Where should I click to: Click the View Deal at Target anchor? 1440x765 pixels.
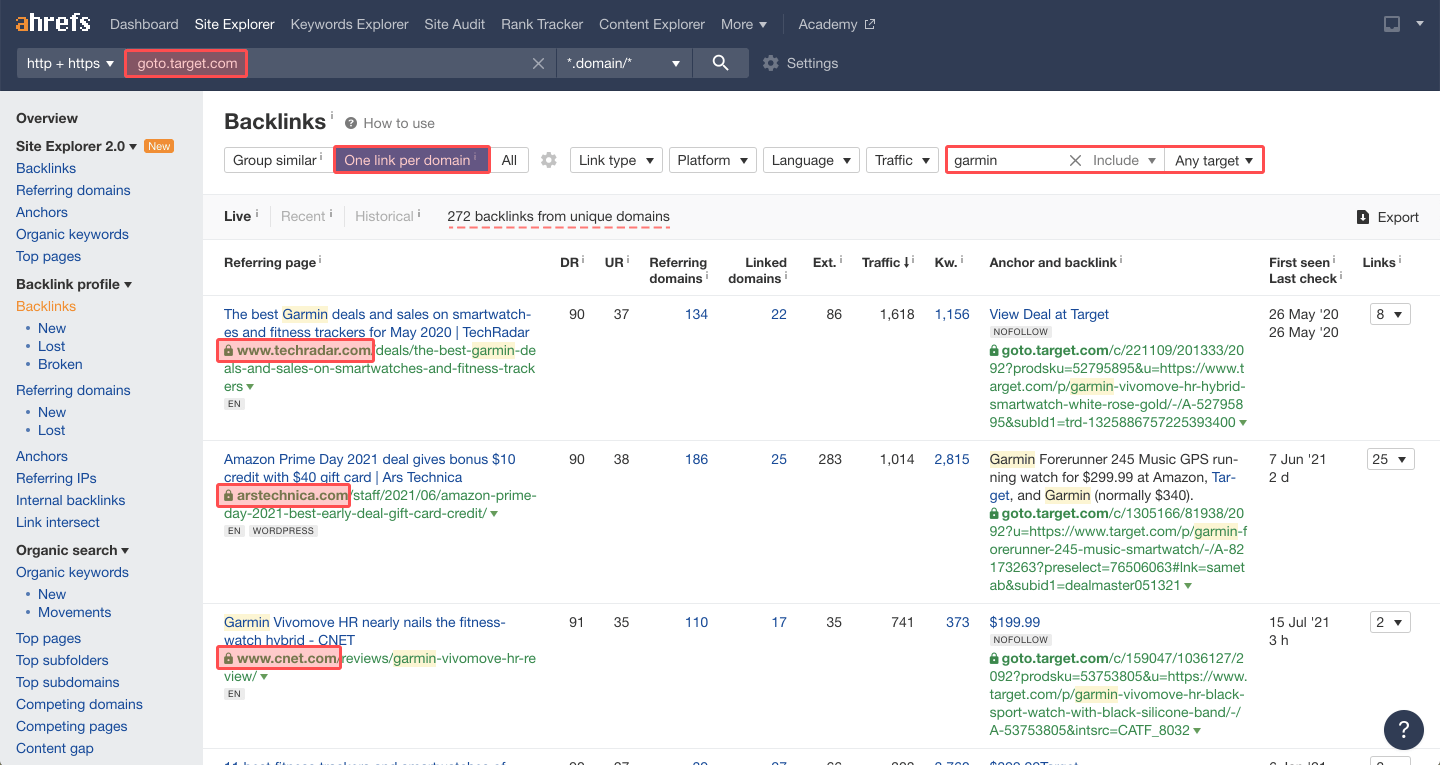point(1049,314)
